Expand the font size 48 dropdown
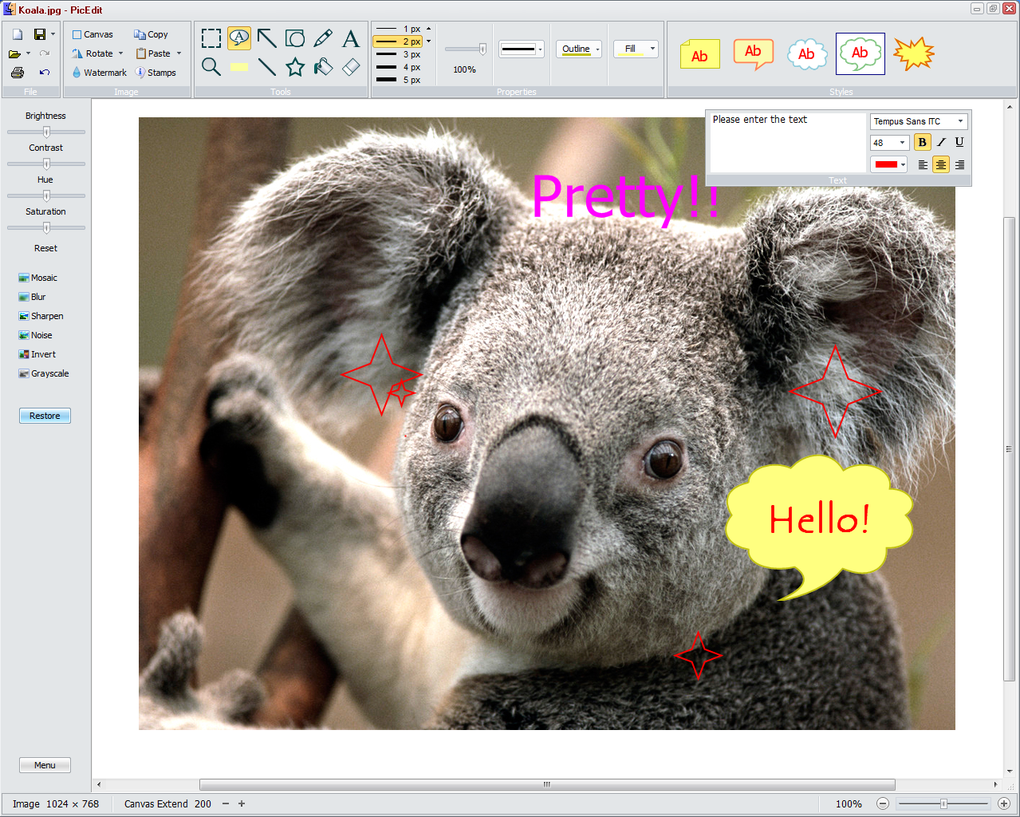Screen dimensions: 1020x817 pyautogui.click(x=889, y=142)
